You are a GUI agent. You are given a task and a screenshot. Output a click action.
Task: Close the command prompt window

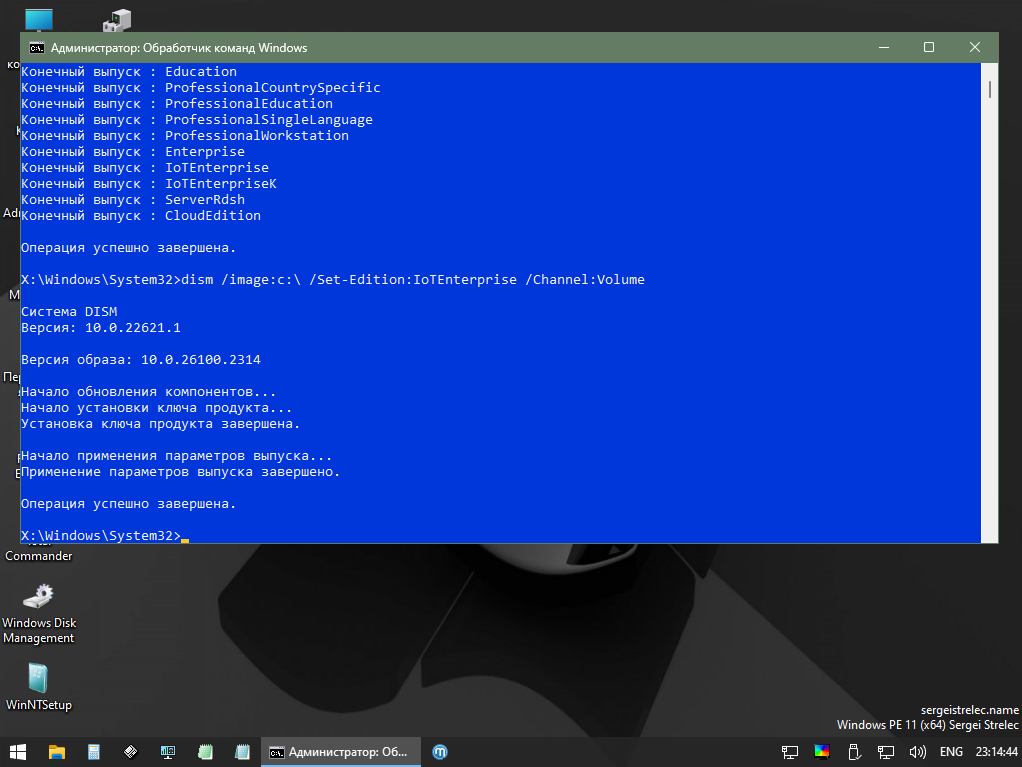[x=975, y=47]
